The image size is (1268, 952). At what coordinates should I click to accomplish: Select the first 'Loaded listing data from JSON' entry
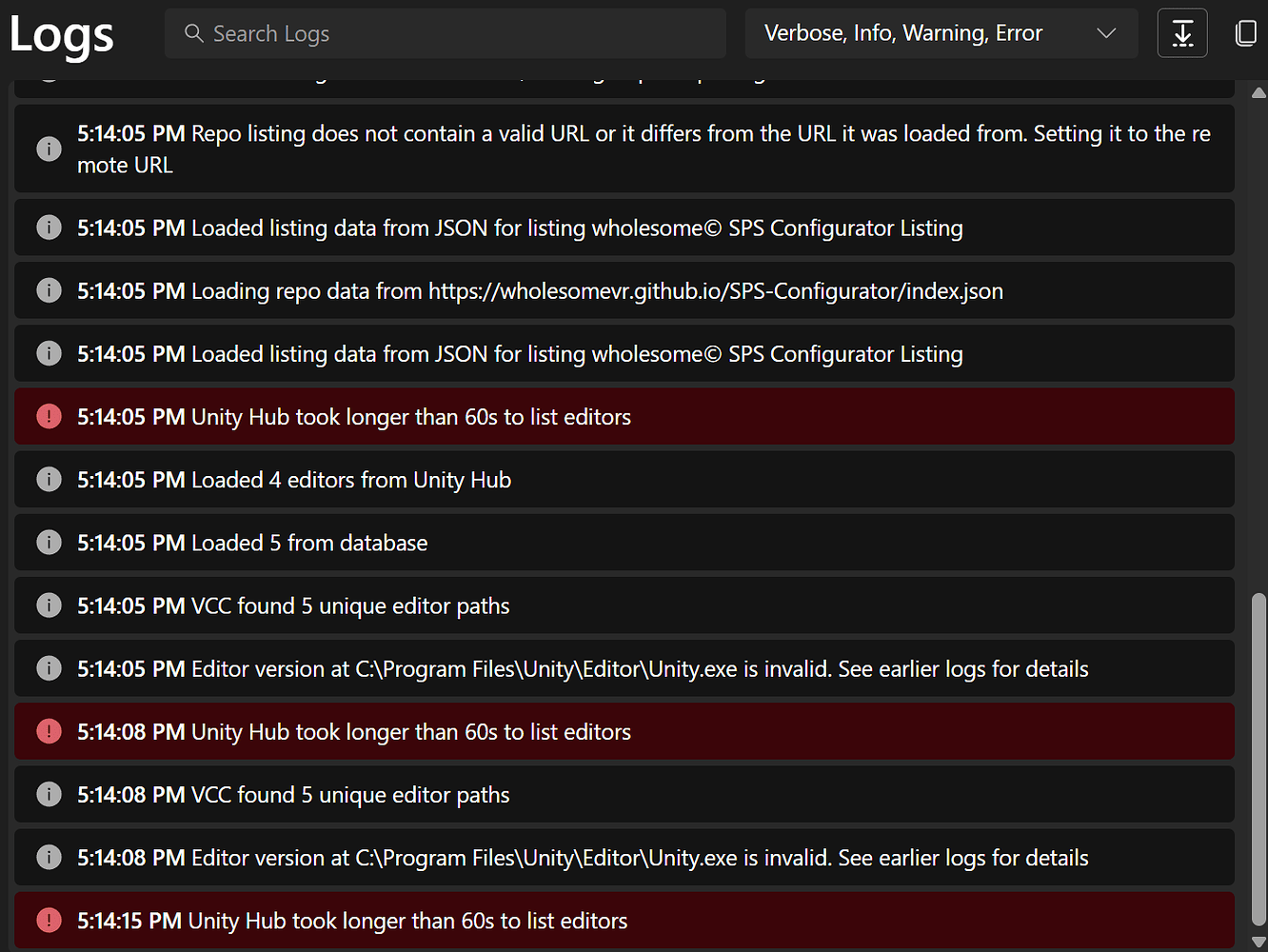click(624, 228)
